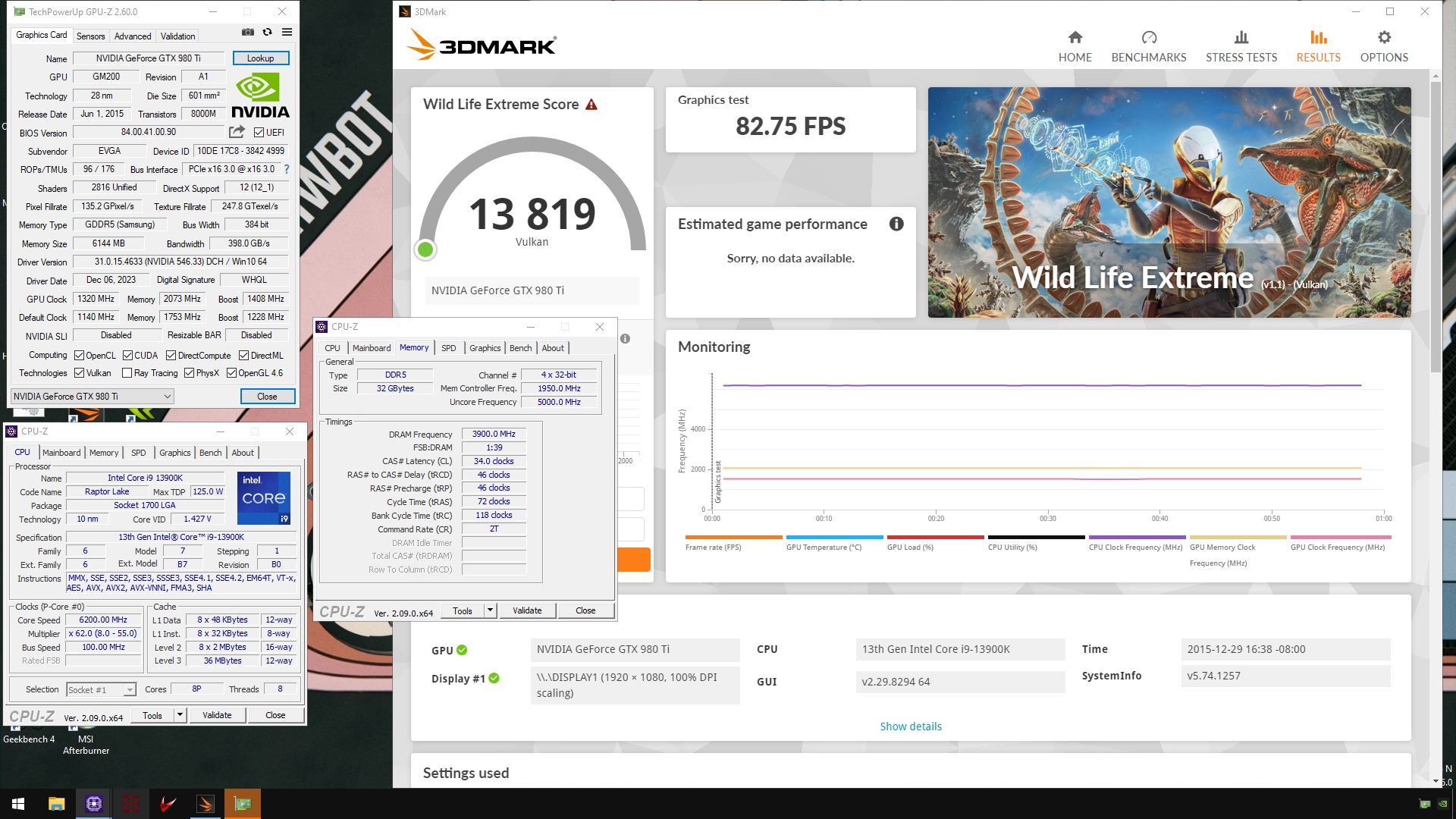Click the GPU Temperature blue legend swatch

pyautogui.click(x=834, y=537)
